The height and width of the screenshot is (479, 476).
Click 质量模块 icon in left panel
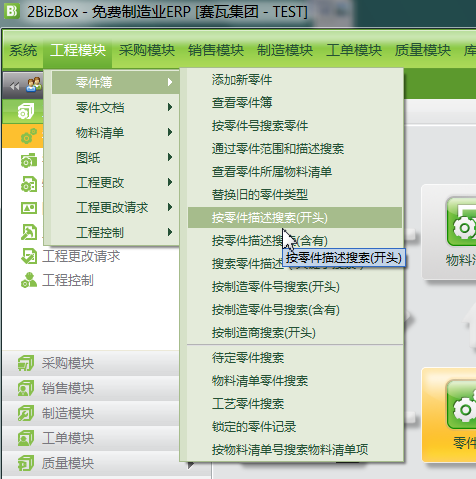[x=26, y=463]
